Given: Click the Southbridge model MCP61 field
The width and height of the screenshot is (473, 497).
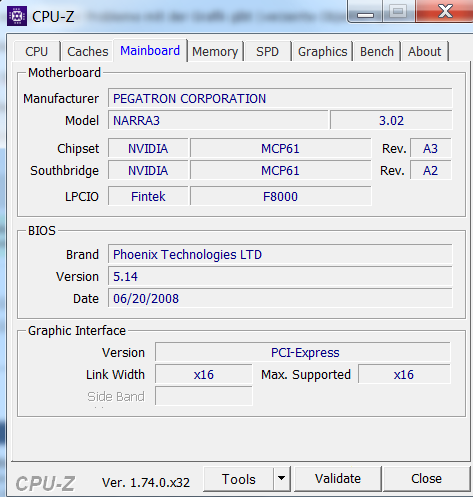Looking at the screenshot, I should 280,170.
